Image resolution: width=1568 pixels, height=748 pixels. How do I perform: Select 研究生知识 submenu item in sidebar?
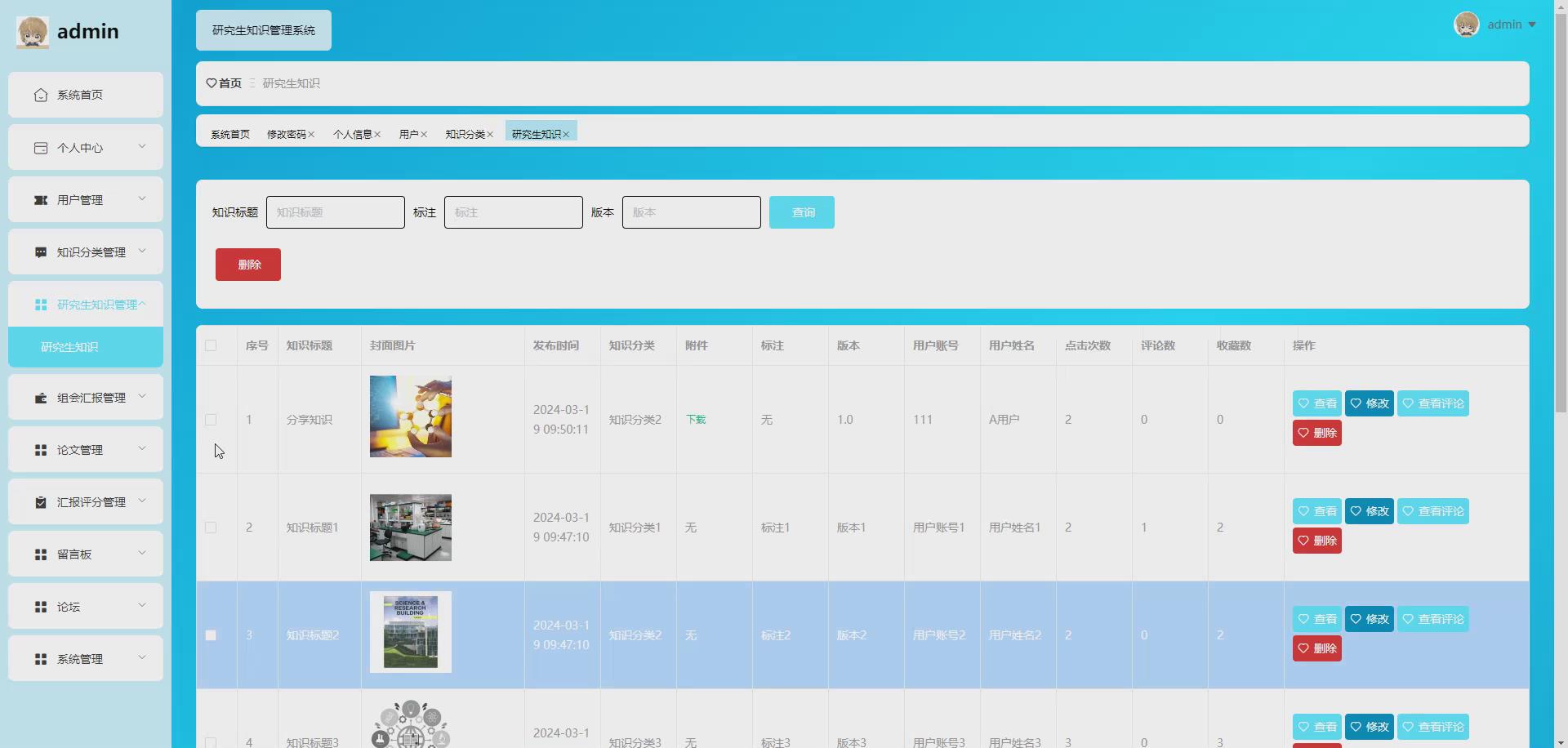tap(86, 347)
